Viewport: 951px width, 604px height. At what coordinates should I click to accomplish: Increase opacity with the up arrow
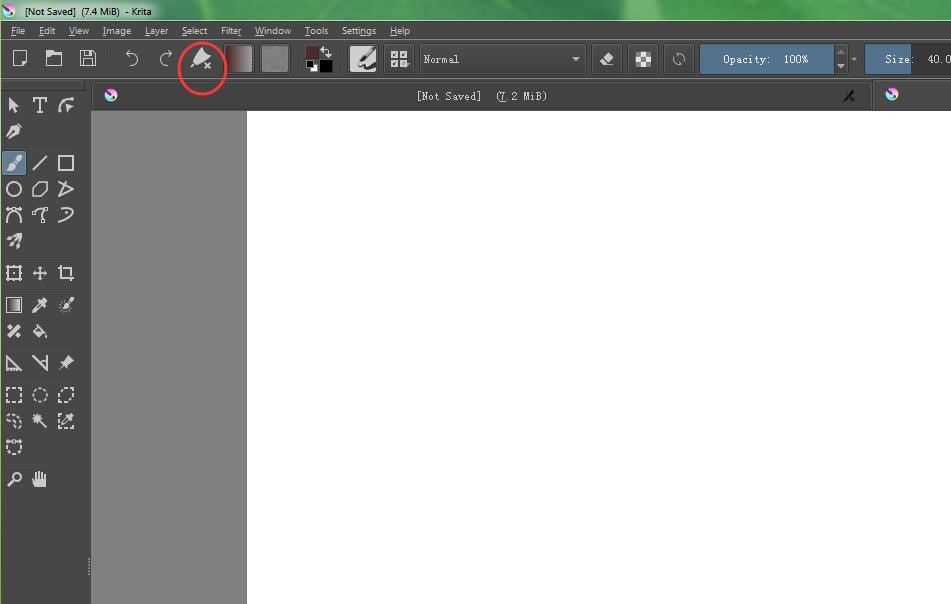[x=841, y=52]
